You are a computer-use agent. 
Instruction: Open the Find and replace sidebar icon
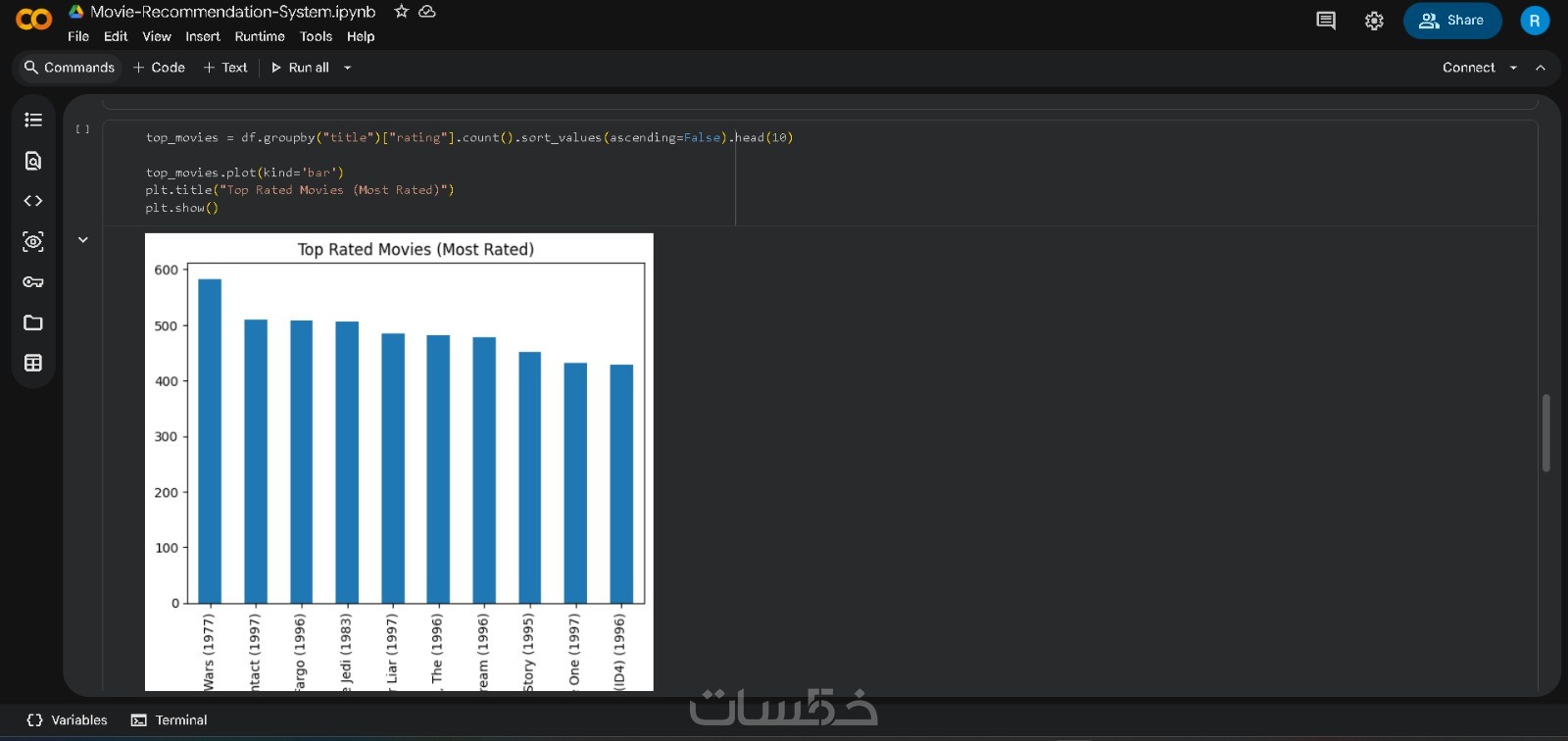[33, 161]
